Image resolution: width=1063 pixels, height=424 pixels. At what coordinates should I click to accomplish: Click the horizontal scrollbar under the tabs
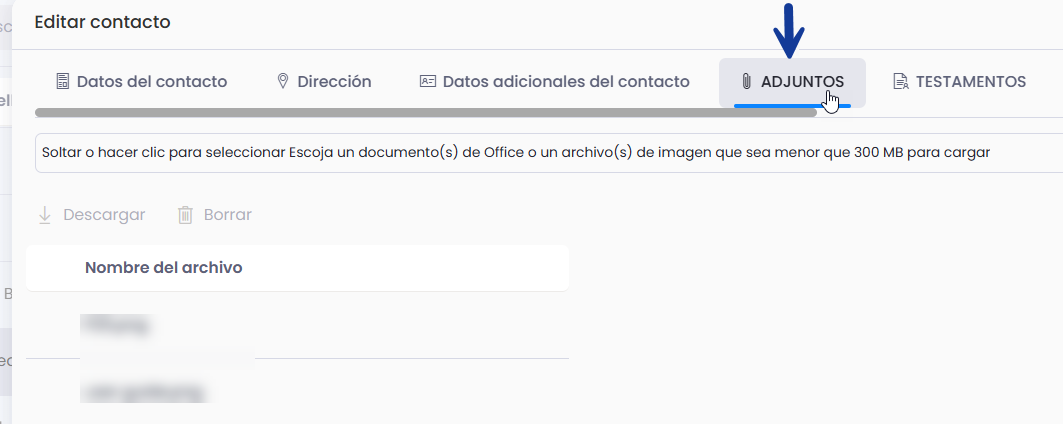(x=426, y=113)
